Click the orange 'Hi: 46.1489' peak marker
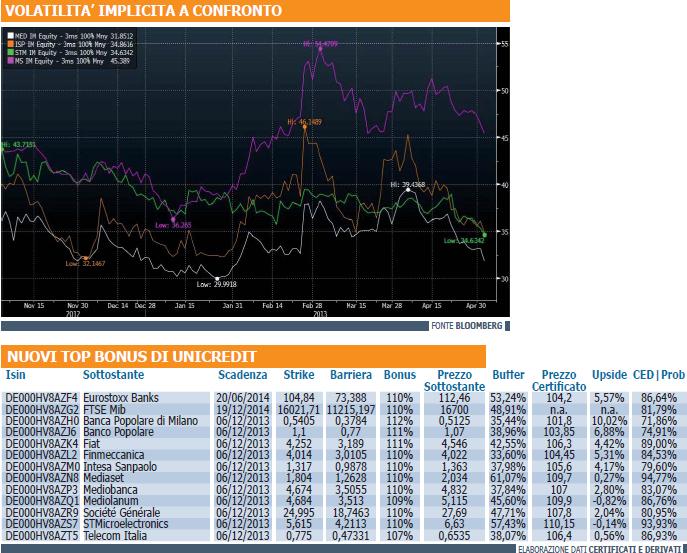Screen dimensions: 687x553 point(305,127)
